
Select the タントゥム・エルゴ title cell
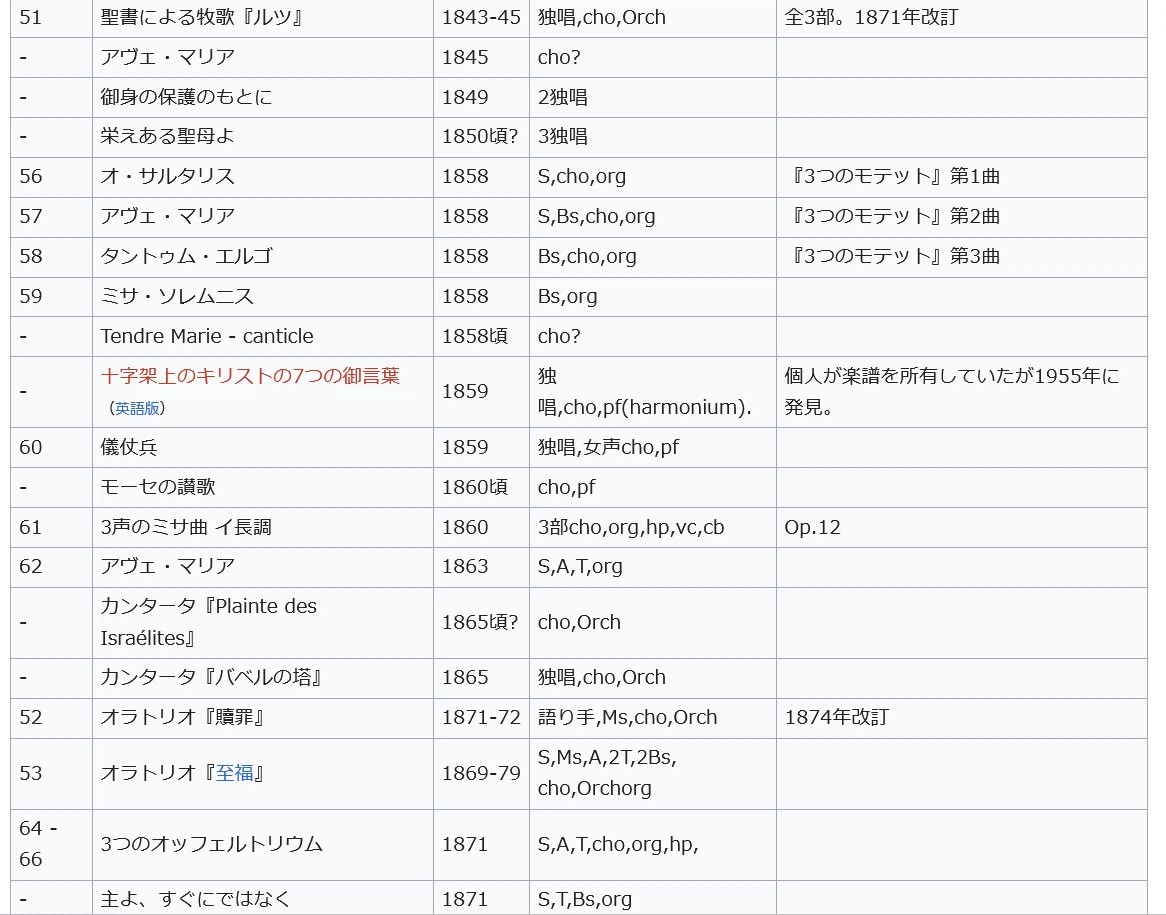[x=186, y=256]
